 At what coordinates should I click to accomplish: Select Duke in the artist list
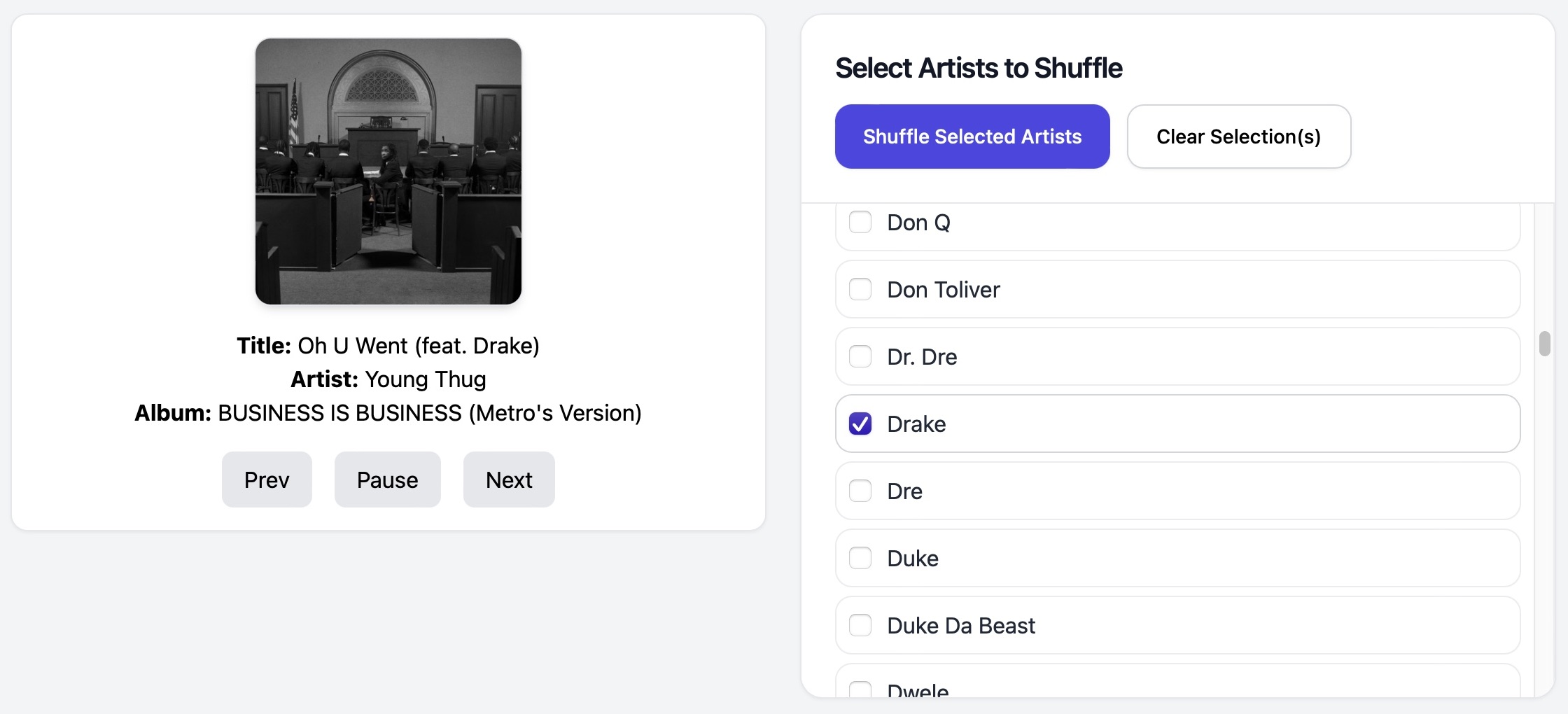tap(860, 558)
